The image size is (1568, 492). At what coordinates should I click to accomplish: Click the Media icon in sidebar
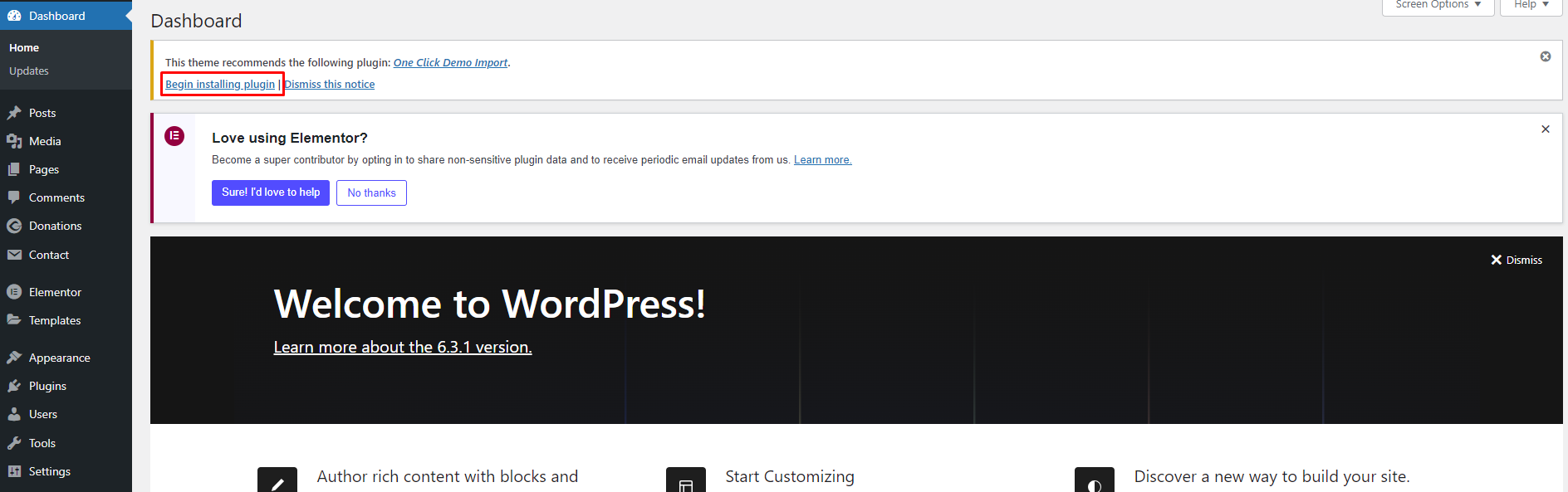pos(14,141)
